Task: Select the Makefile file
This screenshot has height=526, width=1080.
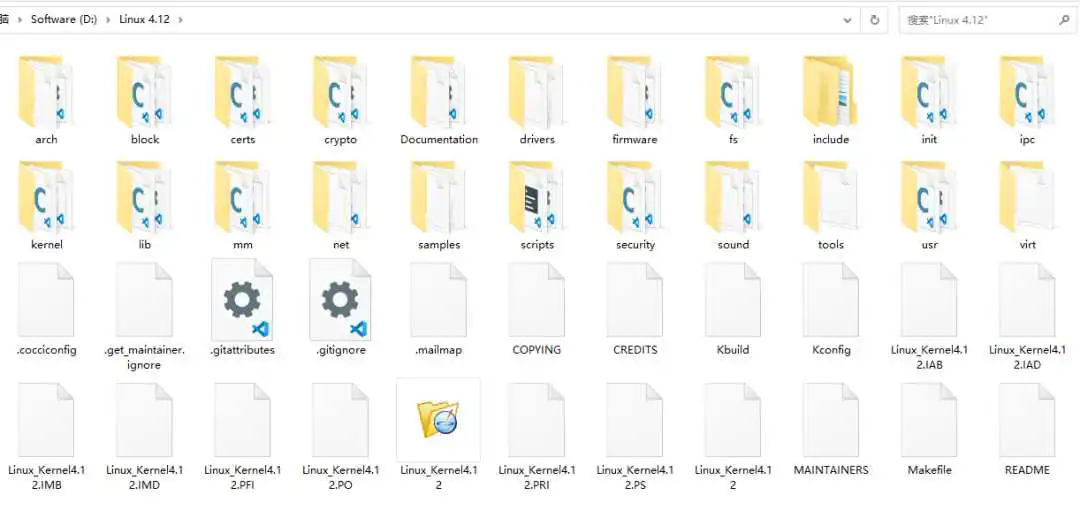Action: [x=928, y=428]
